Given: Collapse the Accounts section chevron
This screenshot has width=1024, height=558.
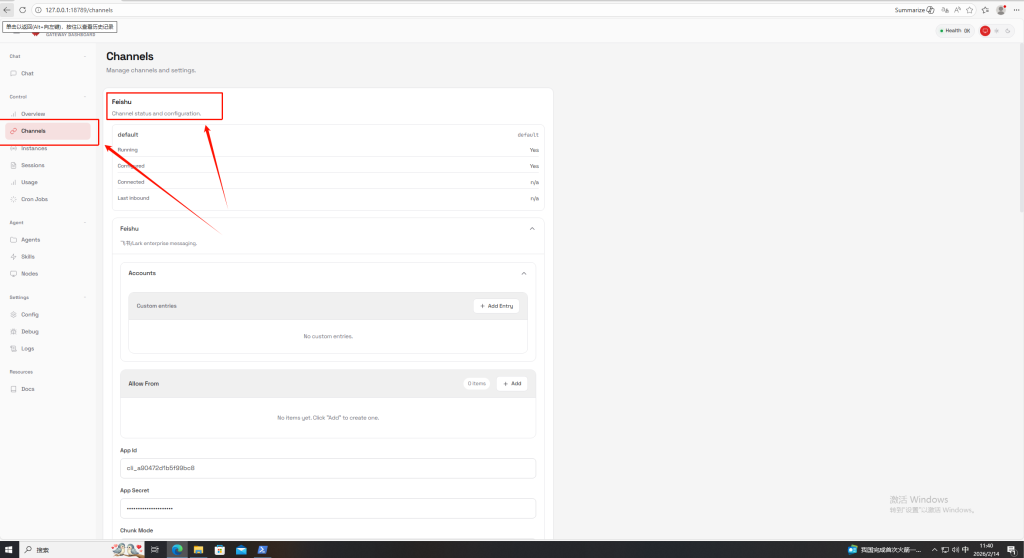Looking at the screenshot, I should [523, 273].
